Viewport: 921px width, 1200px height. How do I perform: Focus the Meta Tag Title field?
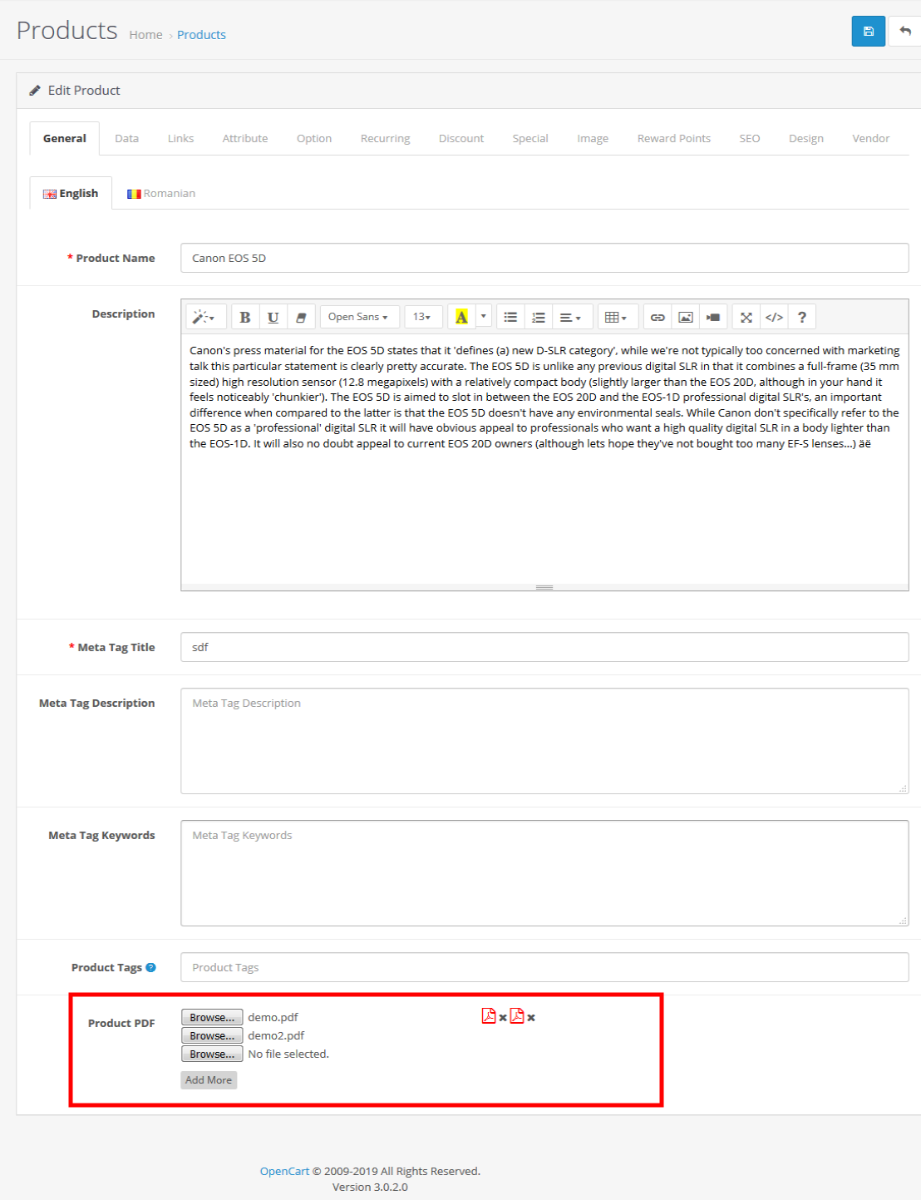click(x=544, y=647)
